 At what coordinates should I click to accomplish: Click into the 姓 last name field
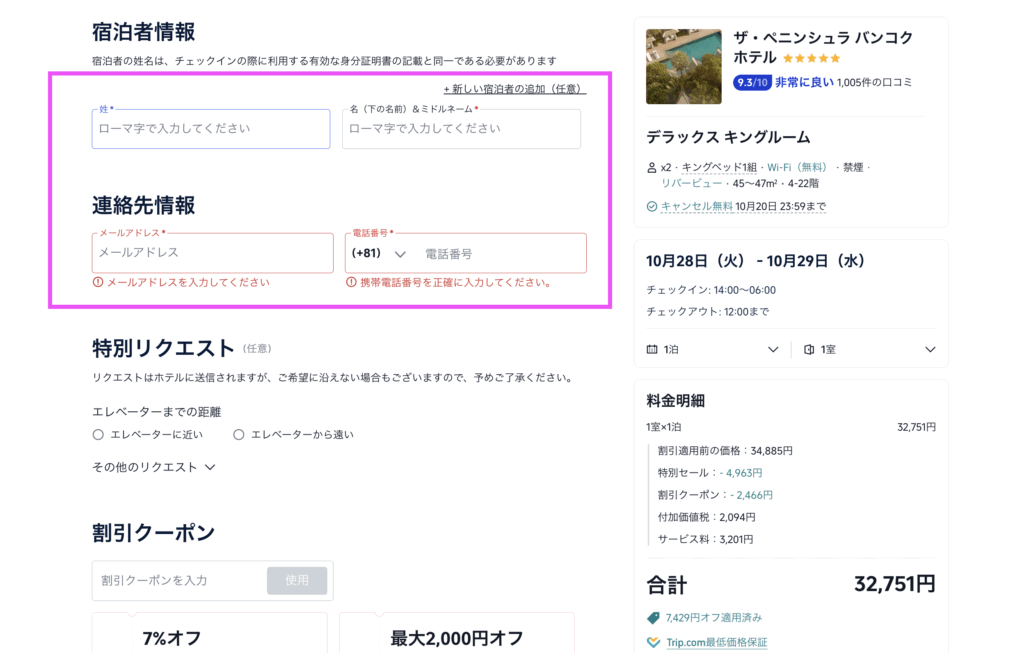pyautogui.click(x=211, y=129)
